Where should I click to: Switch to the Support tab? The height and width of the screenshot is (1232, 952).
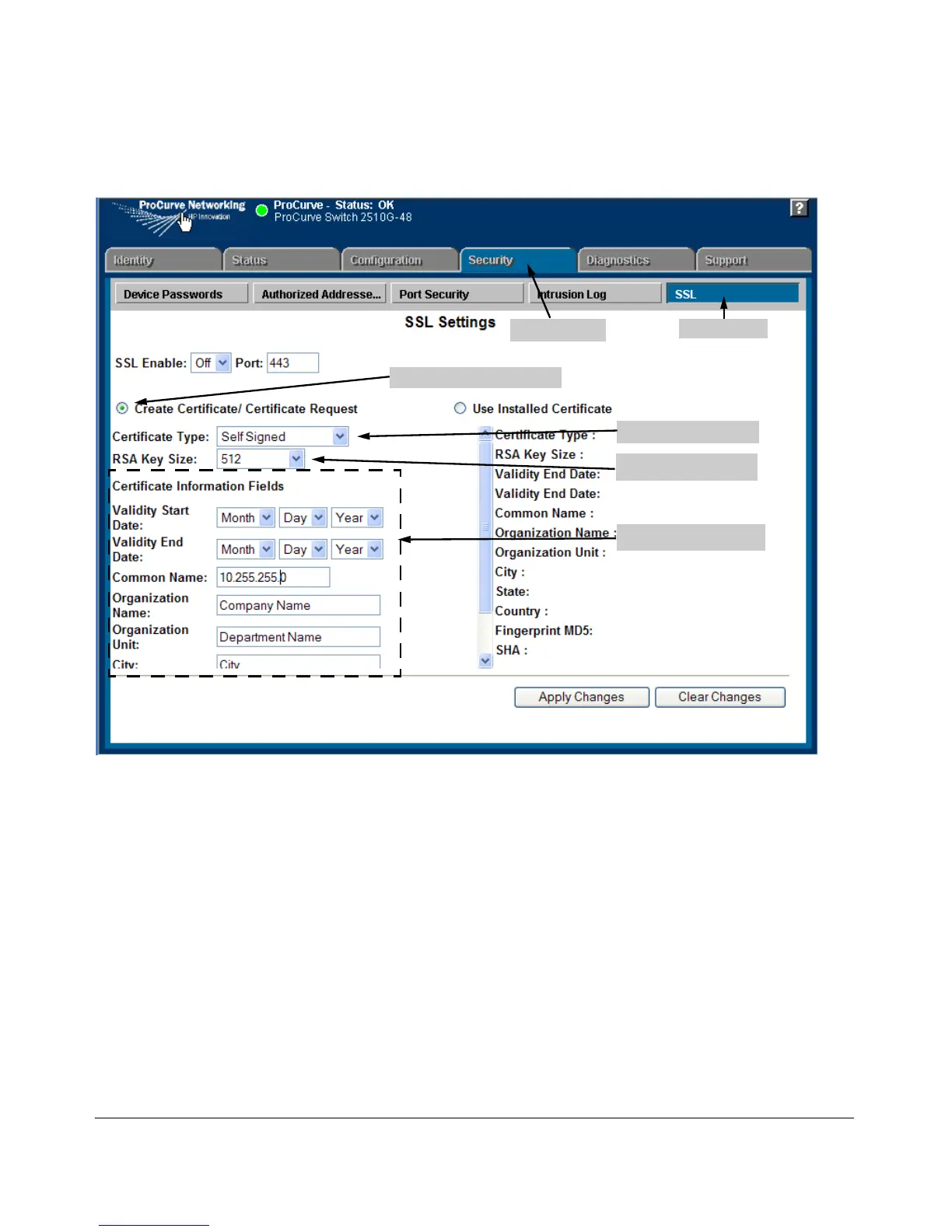pos(754,260)
